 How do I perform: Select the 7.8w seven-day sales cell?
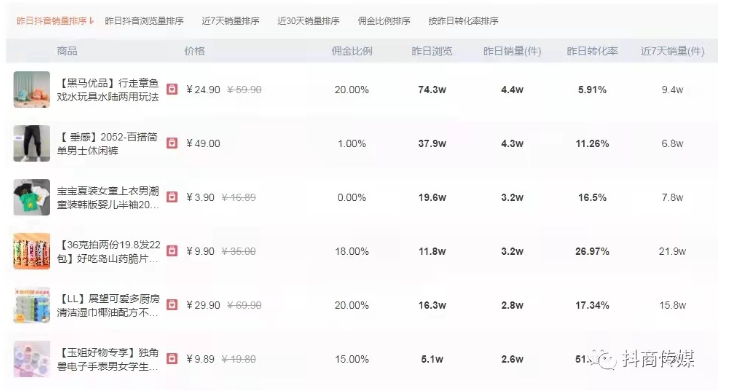672,197
